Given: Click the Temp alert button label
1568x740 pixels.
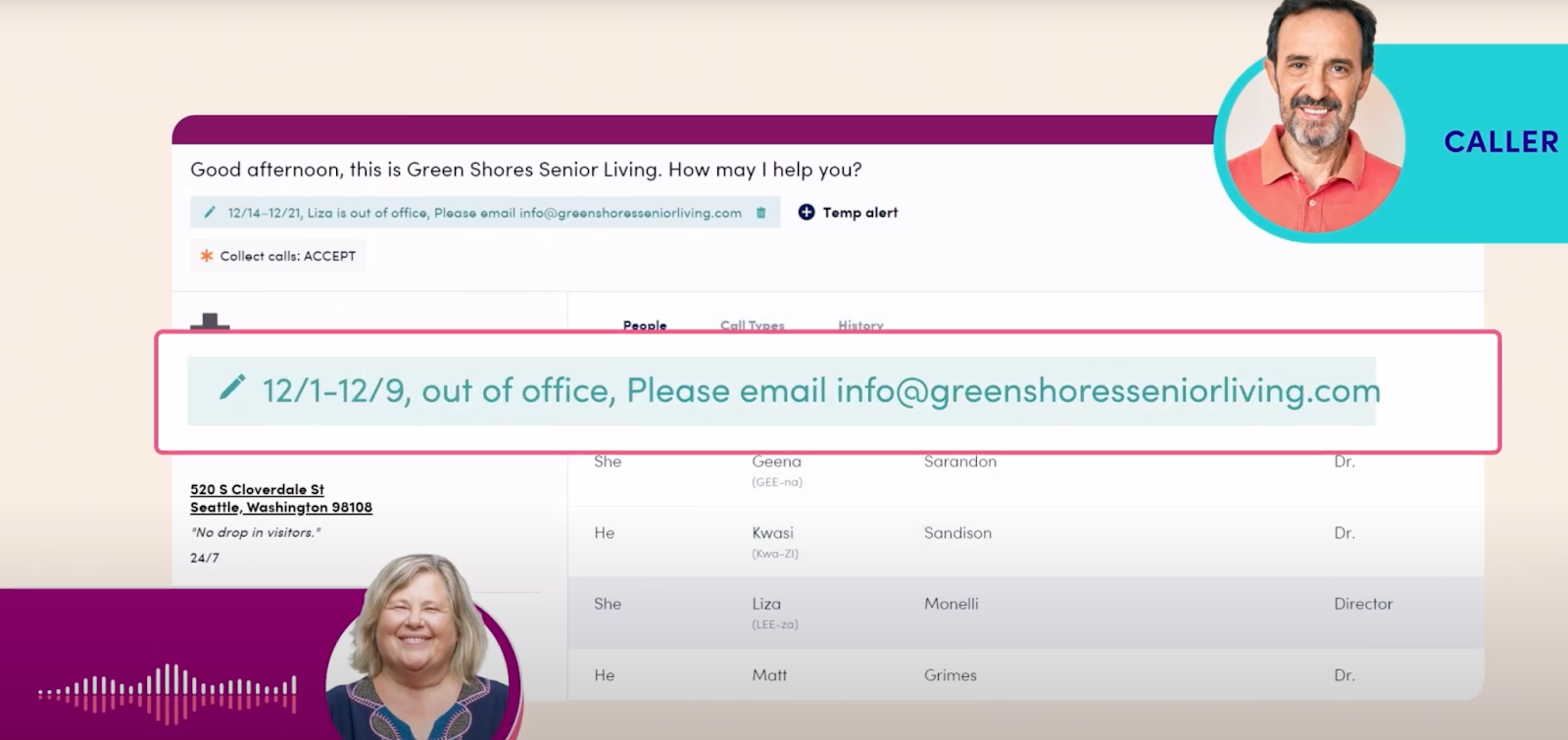Looking at the screenshot, I should 859,213.
